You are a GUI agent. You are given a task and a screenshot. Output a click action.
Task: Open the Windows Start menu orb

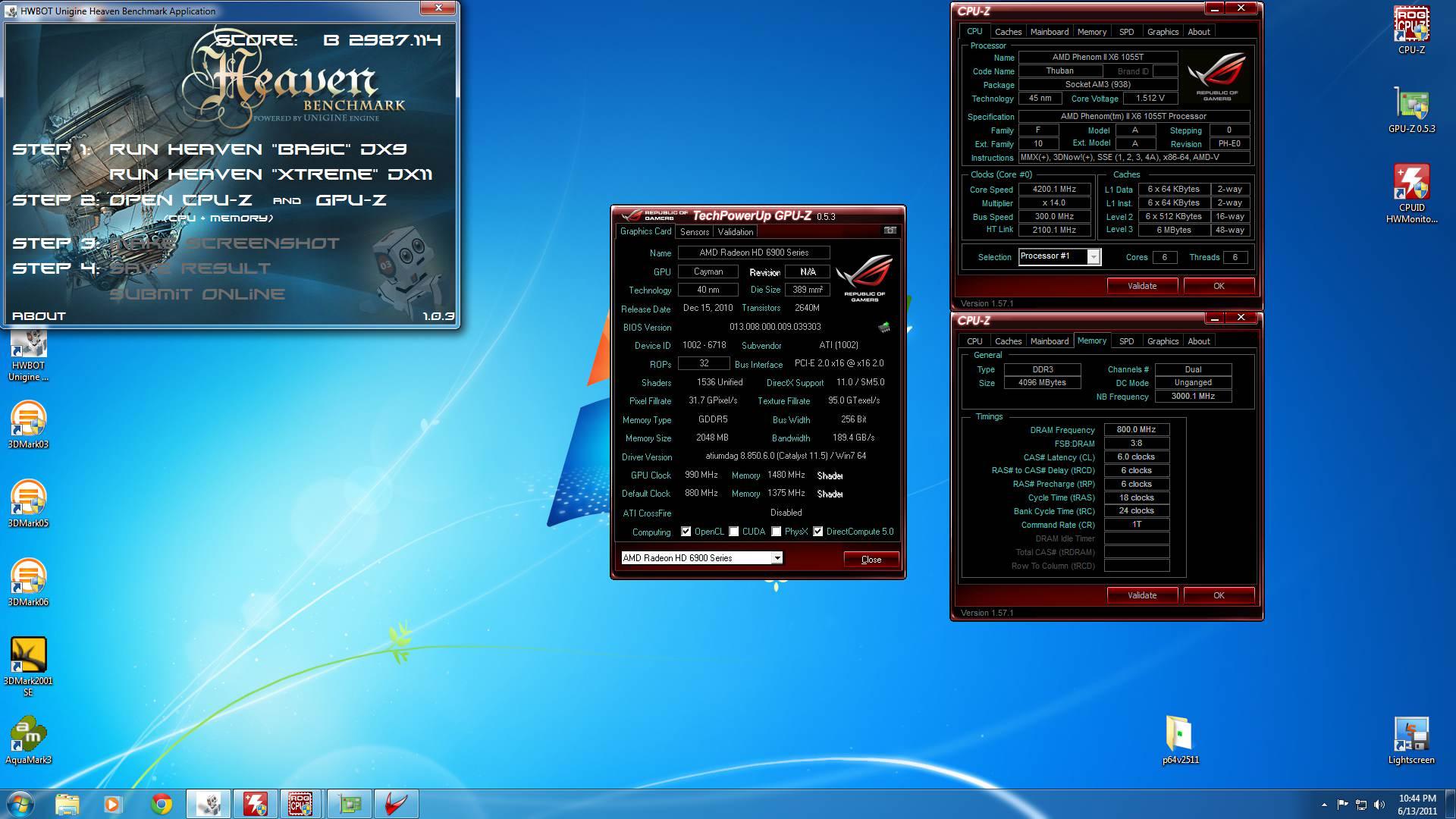click(x=20, y=804)
